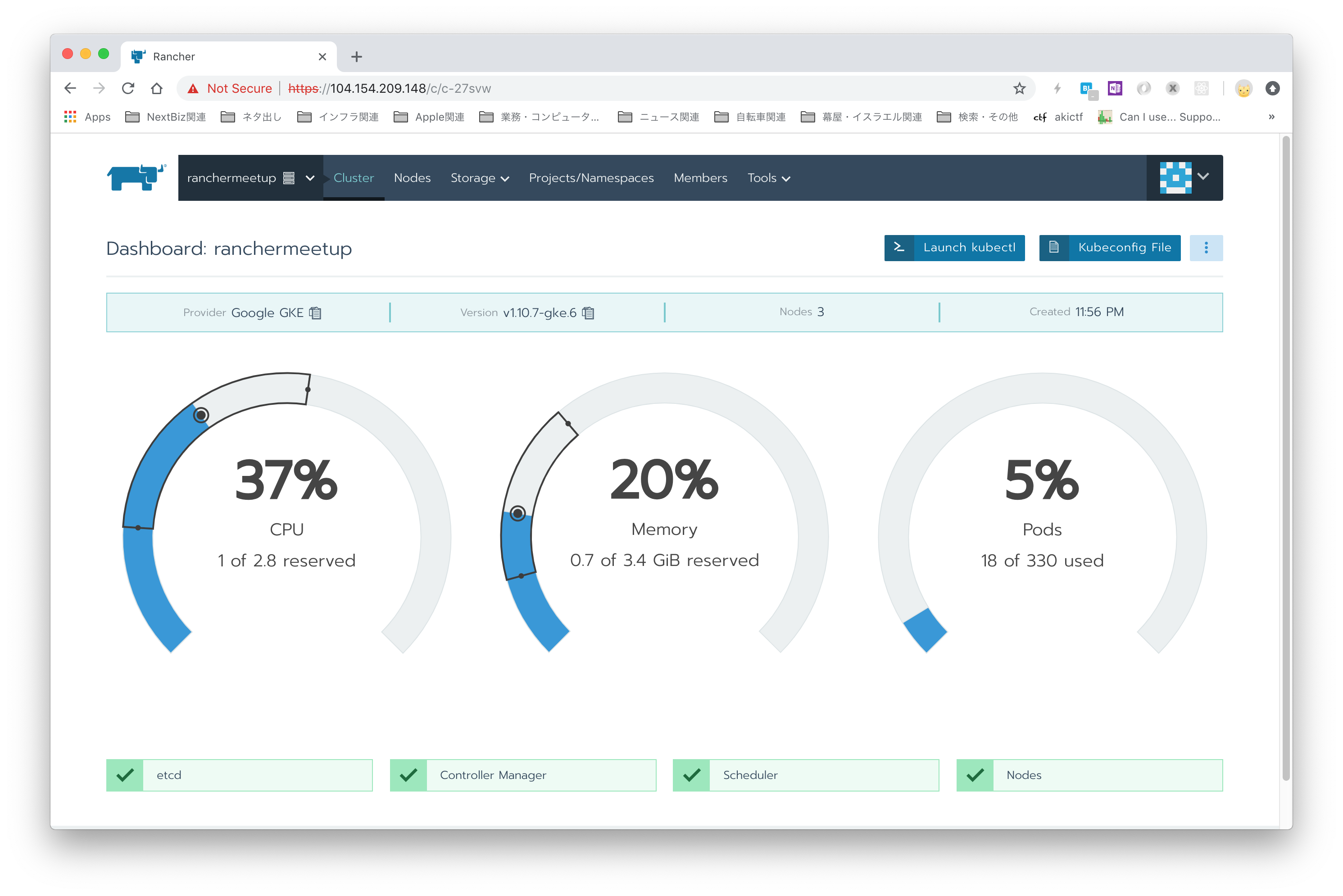Expand the Storage menu
The height and width of the screenshot is (896, 1343).
(480, 178)
